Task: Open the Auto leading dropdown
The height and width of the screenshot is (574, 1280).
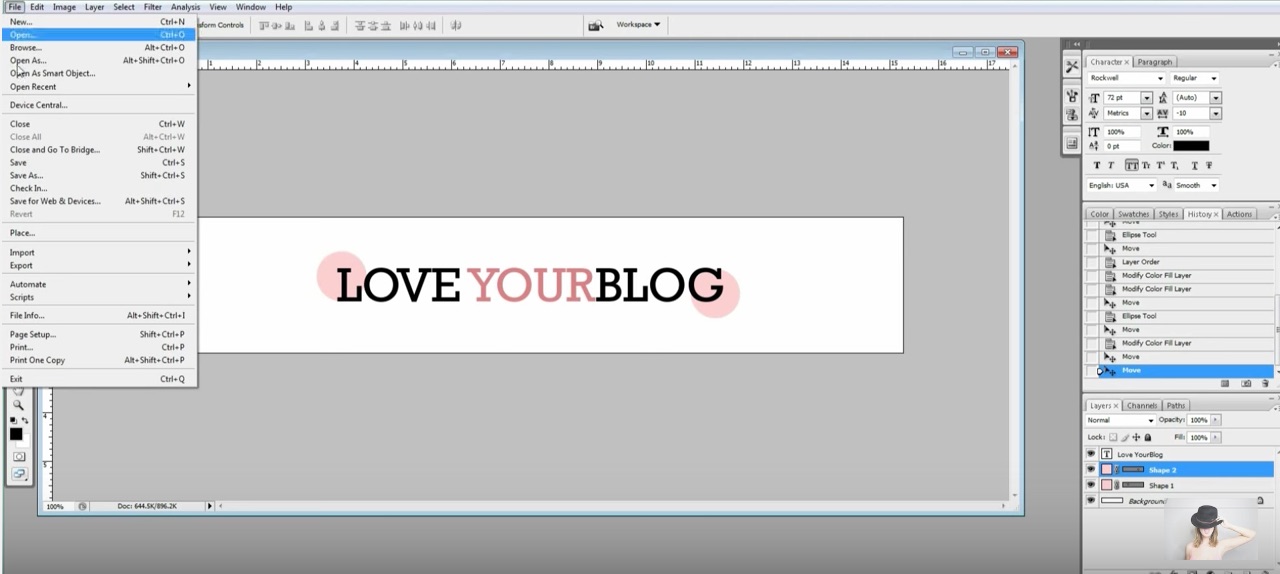Action: (1215, 98)
